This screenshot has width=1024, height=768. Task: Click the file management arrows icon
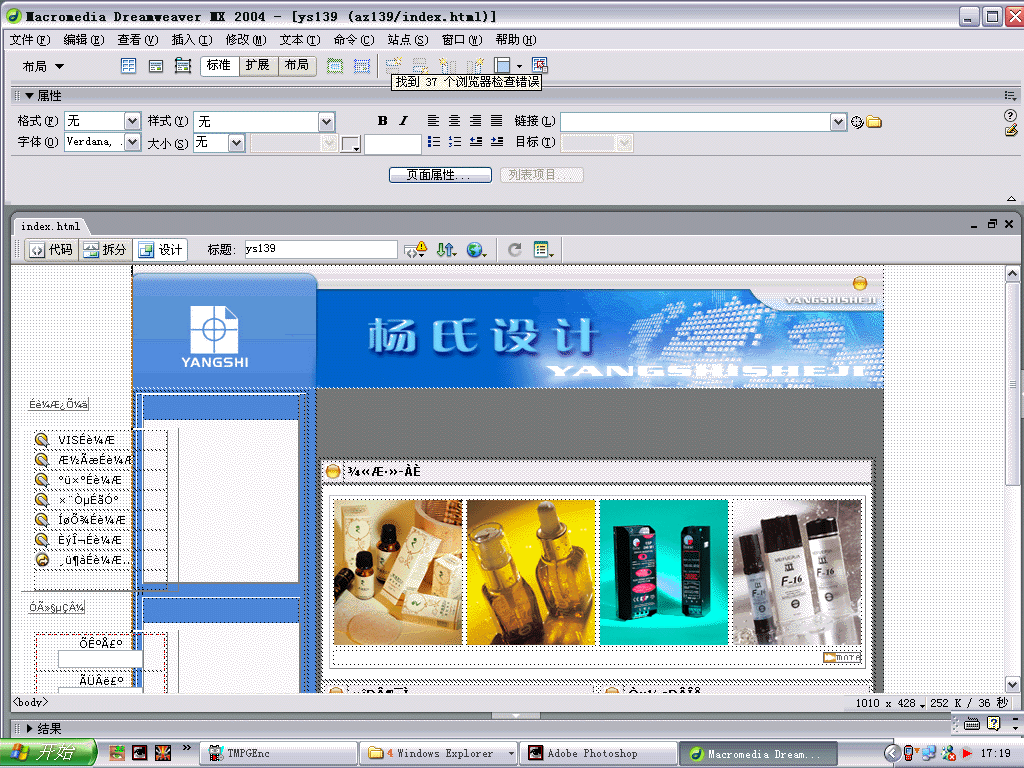point(446,250)
